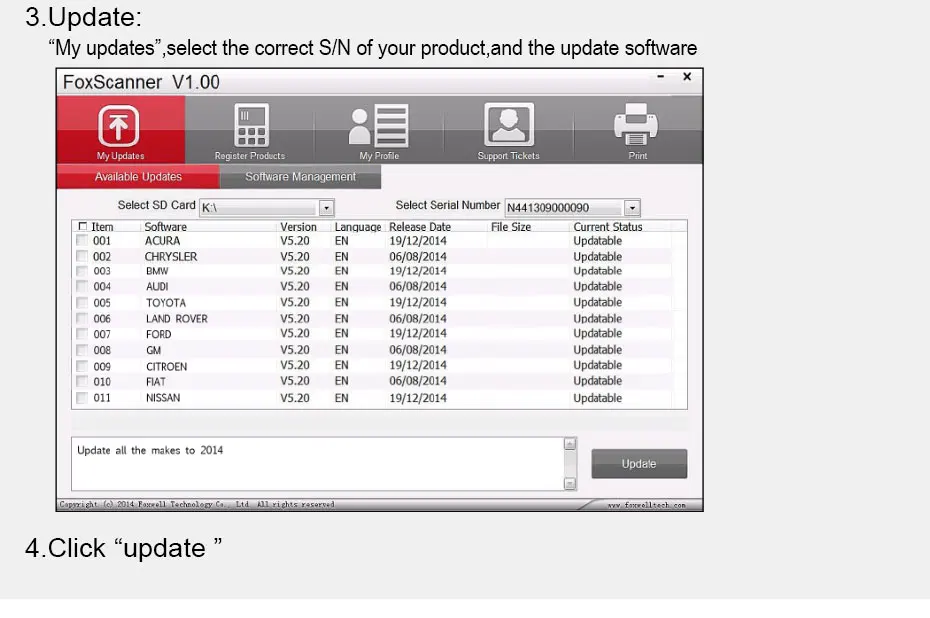930x618 pixels.
Task: Select the LAND ROVER software name
Action: [x=177, y=318]
